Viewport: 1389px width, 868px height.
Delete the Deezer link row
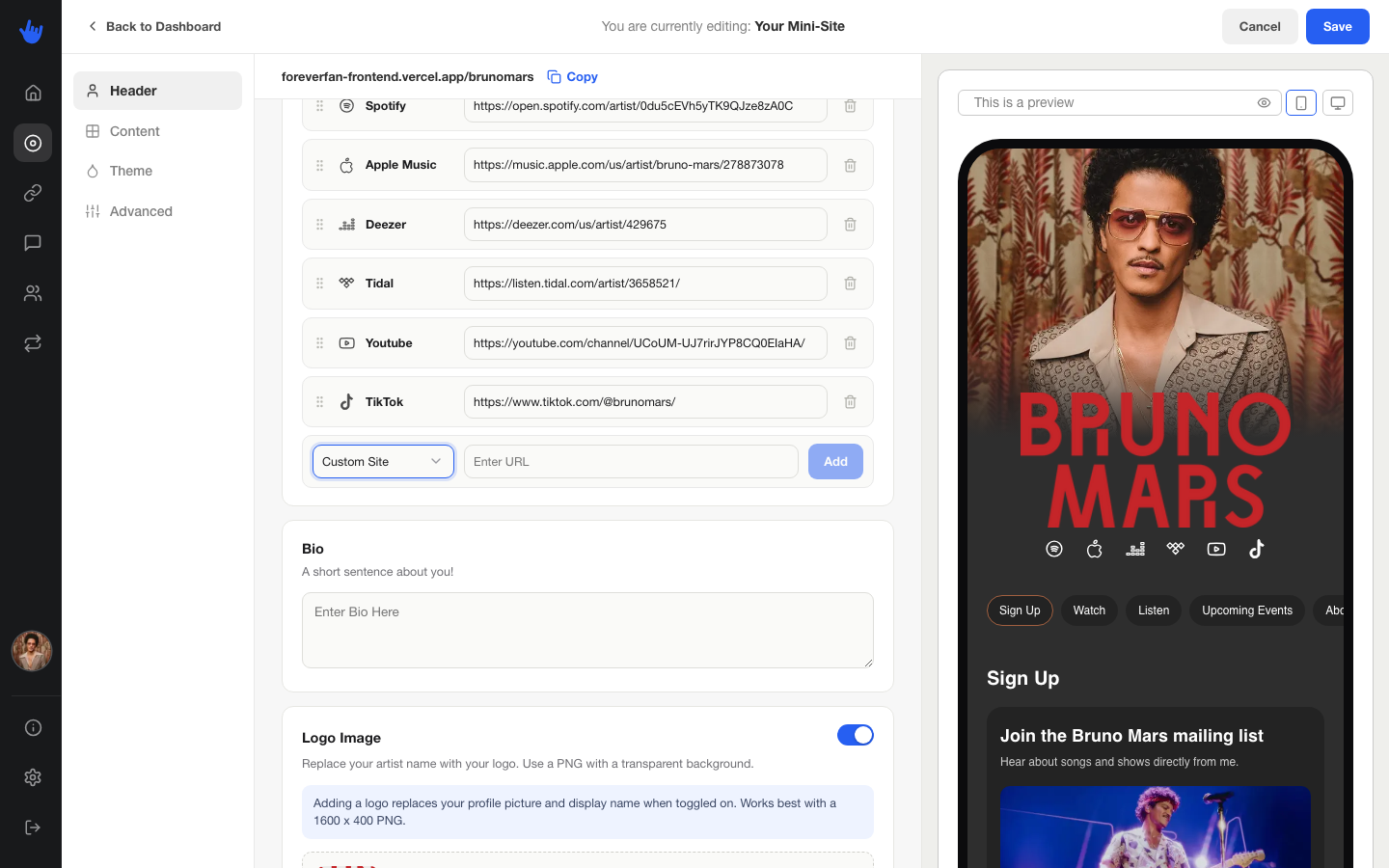point(850,225)
